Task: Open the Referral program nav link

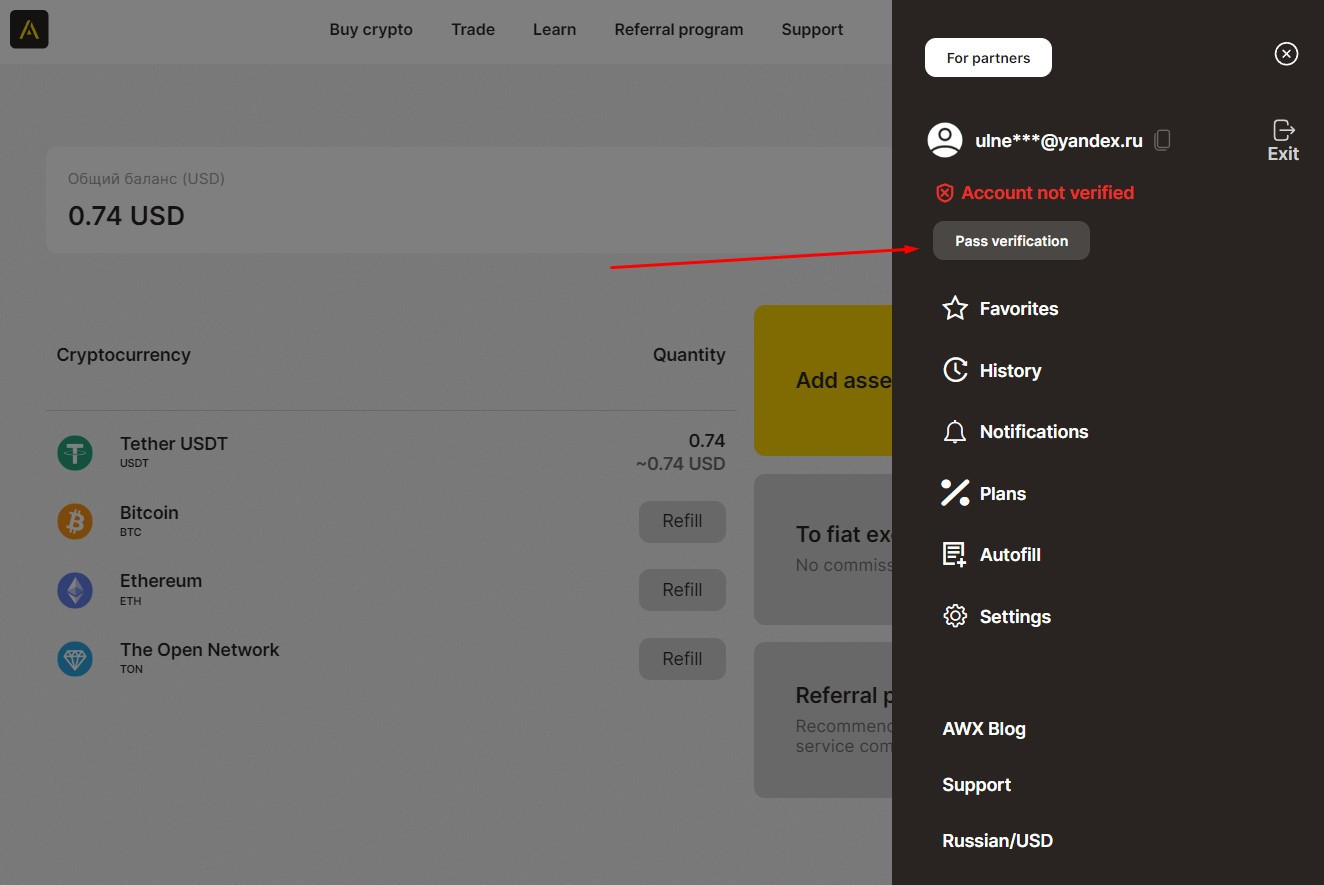Action: 678,30
